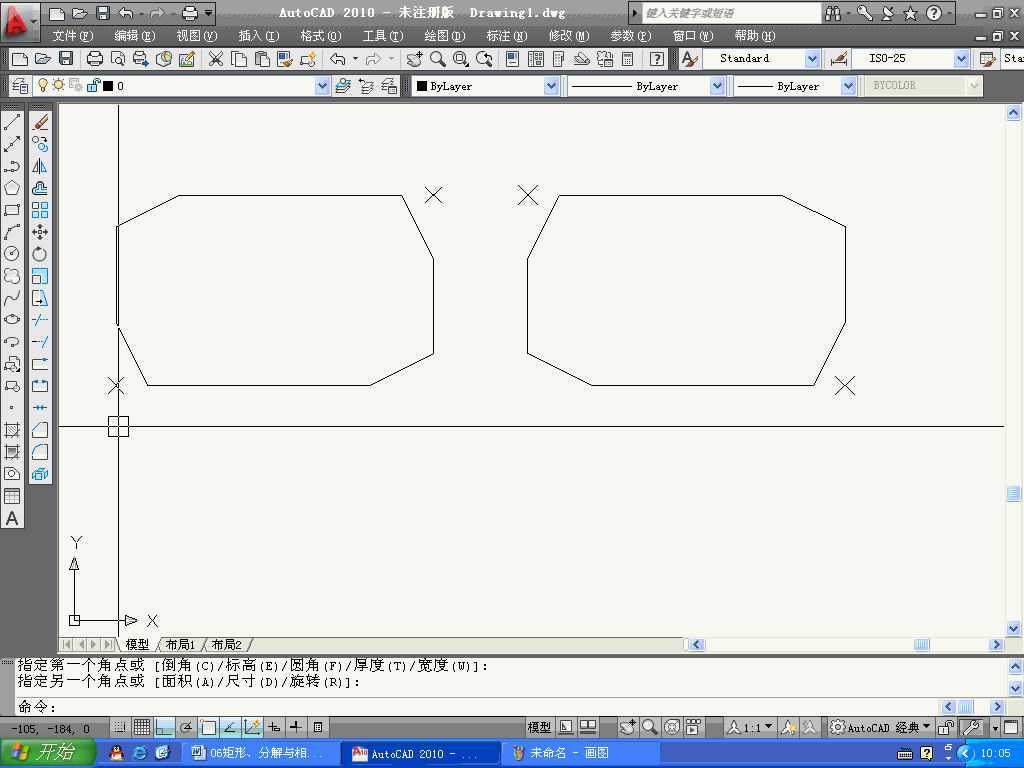Toggle Grid display in status bar

(x=142, y=727)
